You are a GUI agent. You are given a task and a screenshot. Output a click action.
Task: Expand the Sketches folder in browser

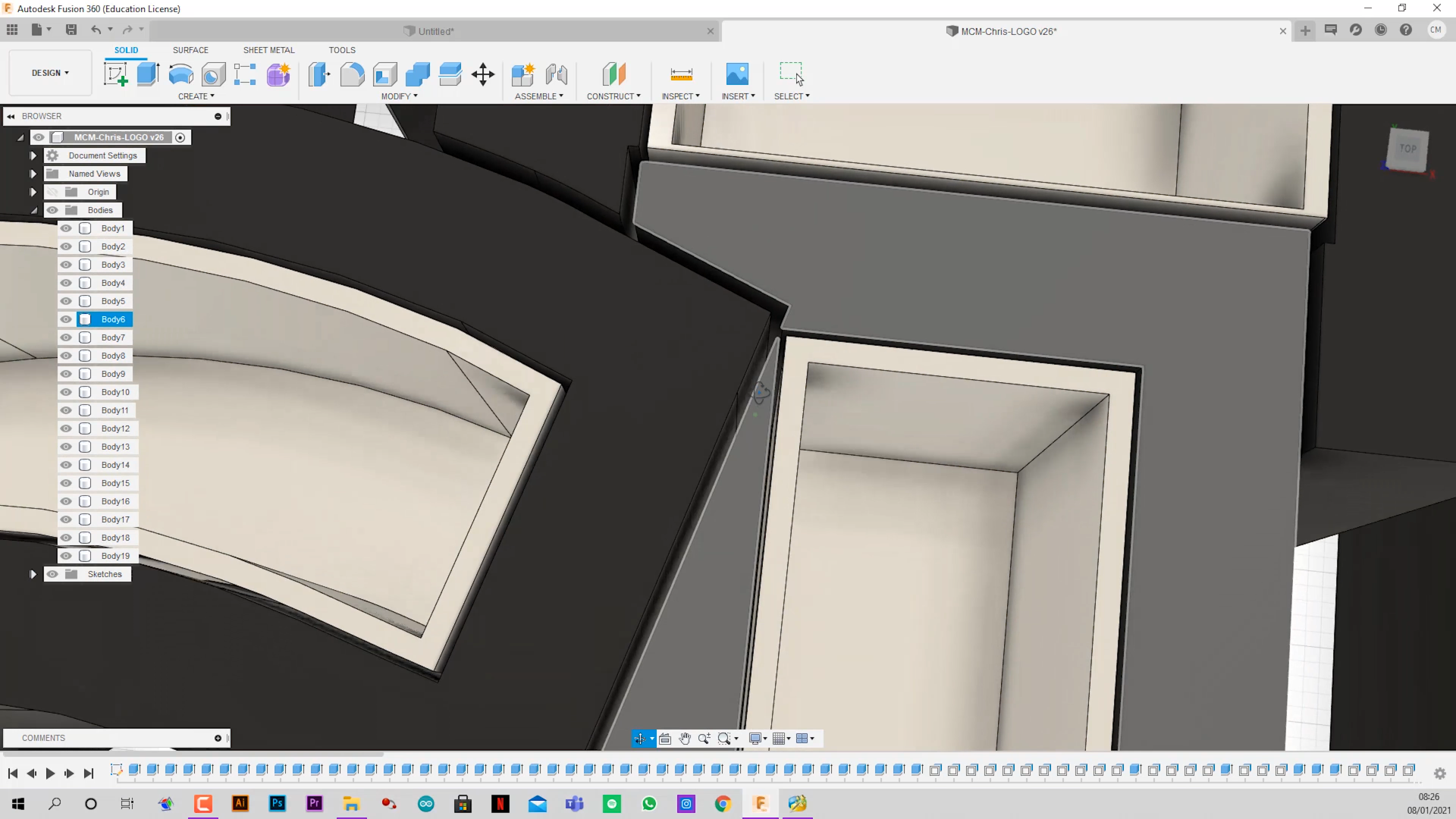[33, 574]
